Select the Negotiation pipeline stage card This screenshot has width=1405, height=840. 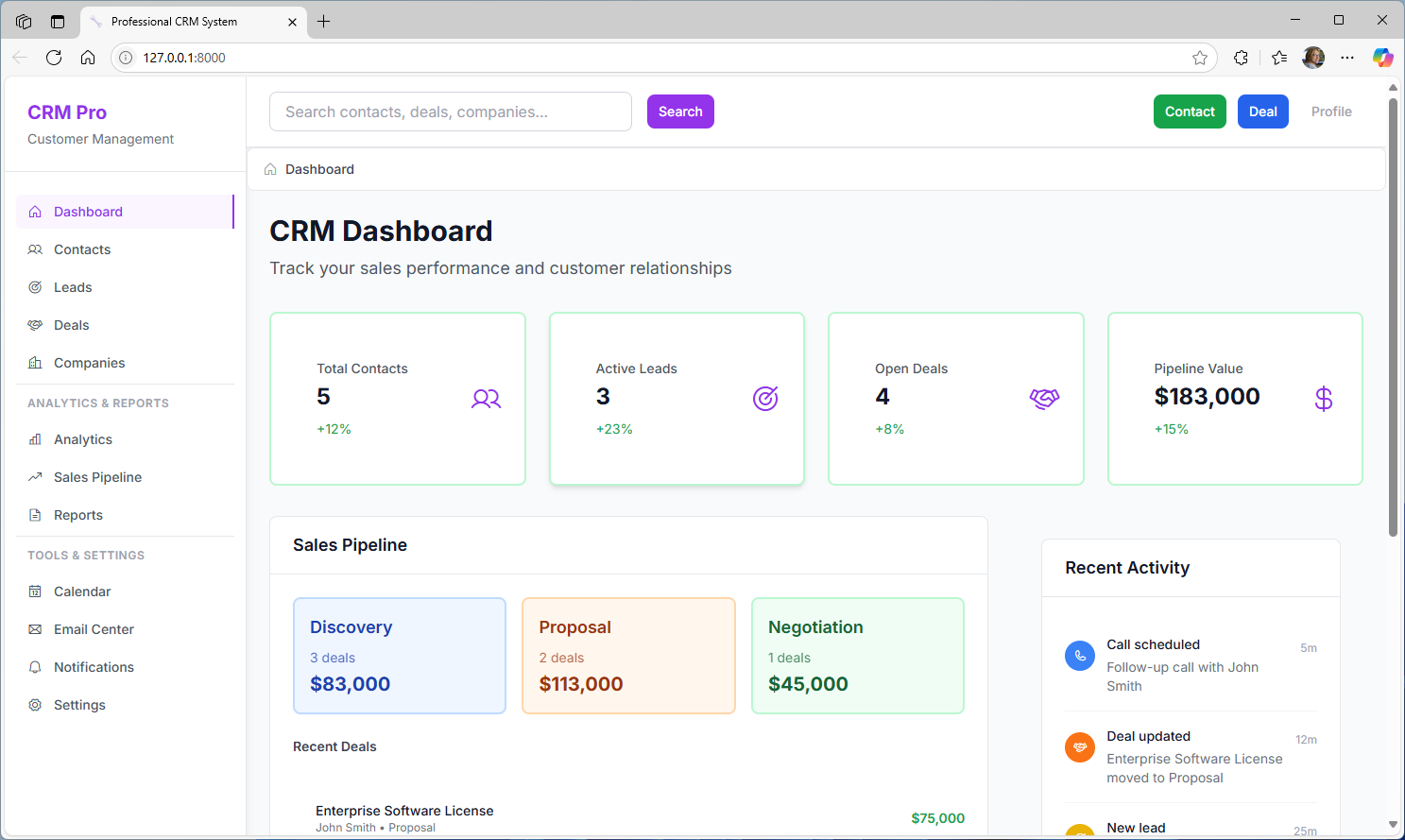point(858,656)
